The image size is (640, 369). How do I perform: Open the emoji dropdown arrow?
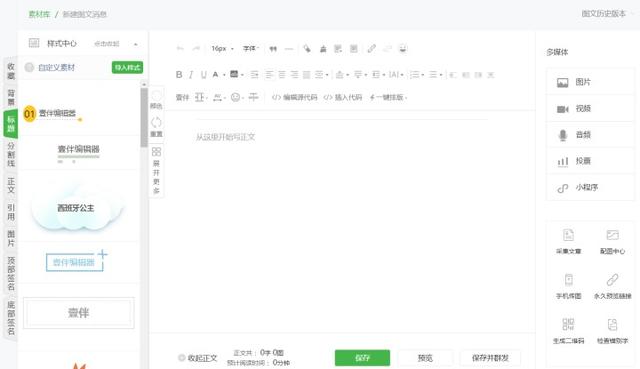(x=242, y=98)
